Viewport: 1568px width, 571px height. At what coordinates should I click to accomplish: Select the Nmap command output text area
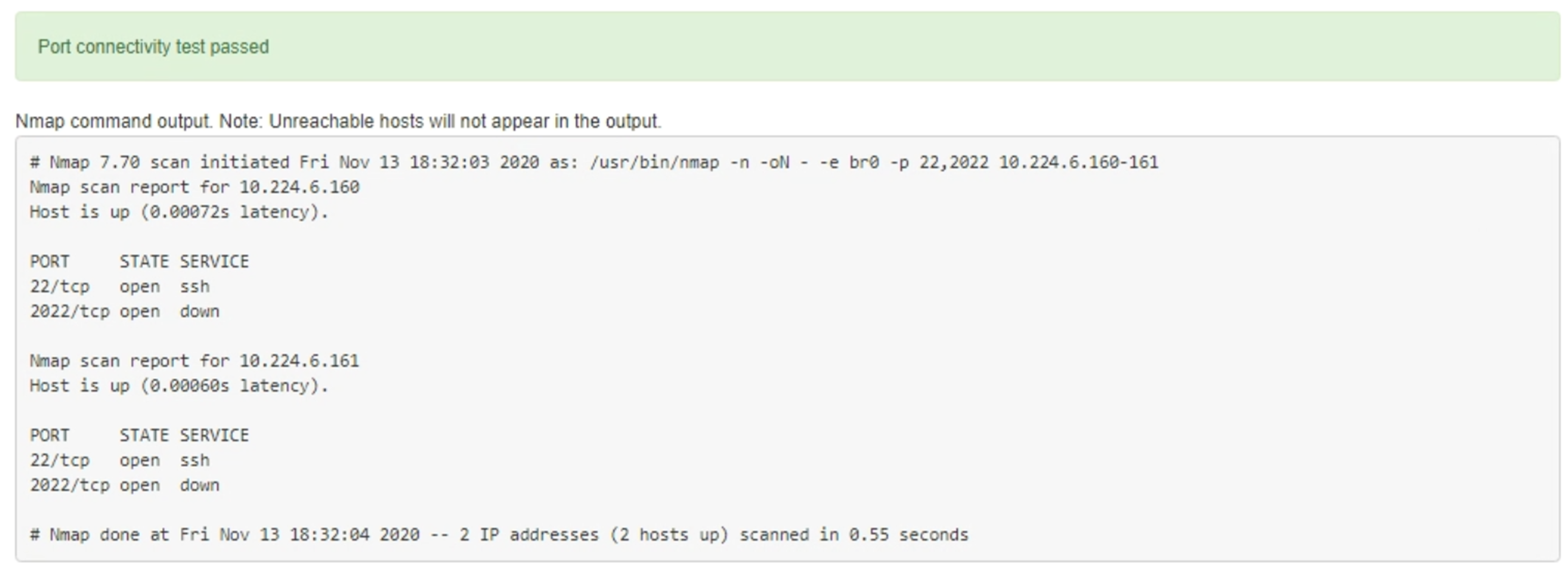pyautogui.click(x=784, y=350)
